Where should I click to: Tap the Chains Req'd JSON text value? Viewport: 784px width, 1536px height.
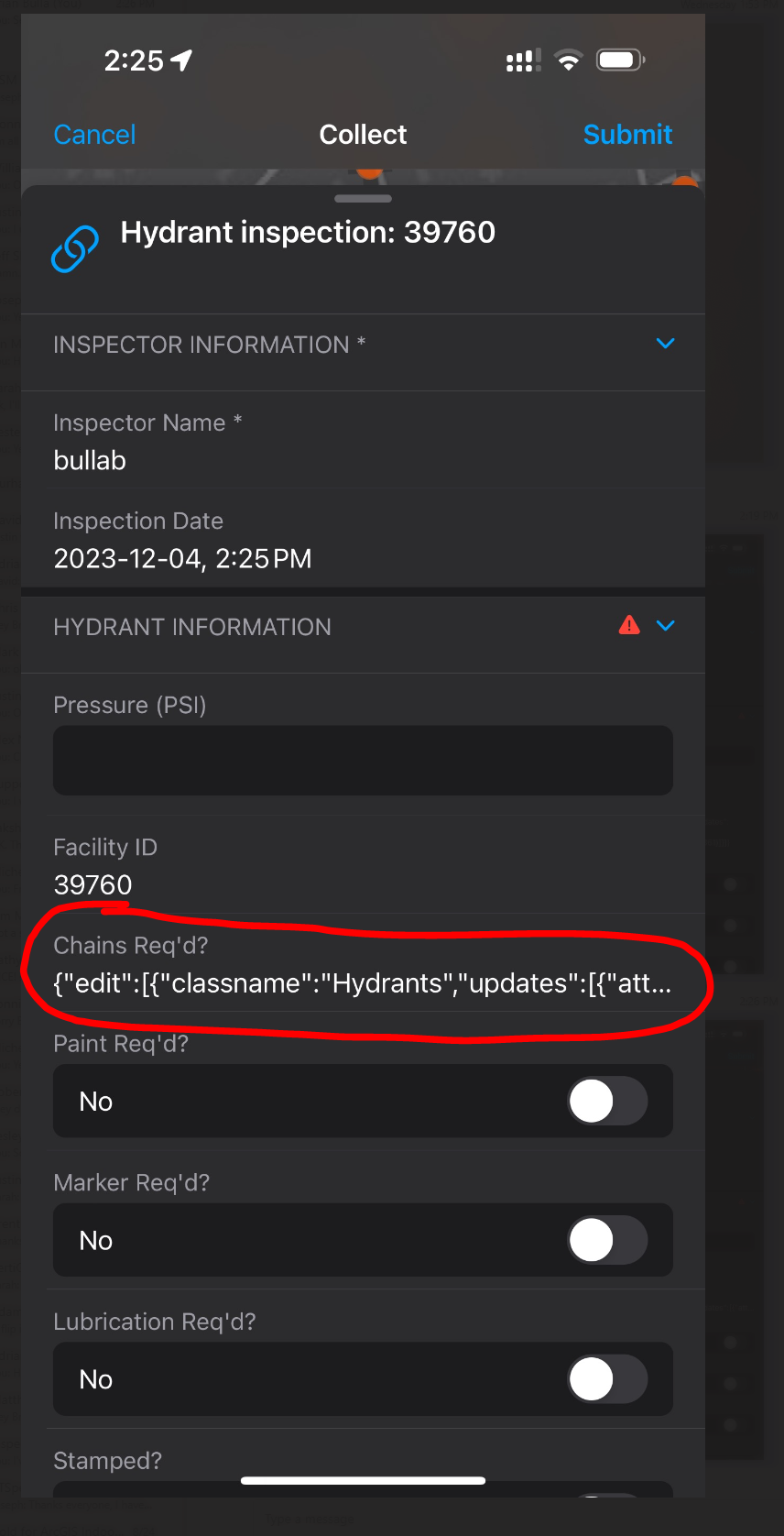(x=363, y=983)
